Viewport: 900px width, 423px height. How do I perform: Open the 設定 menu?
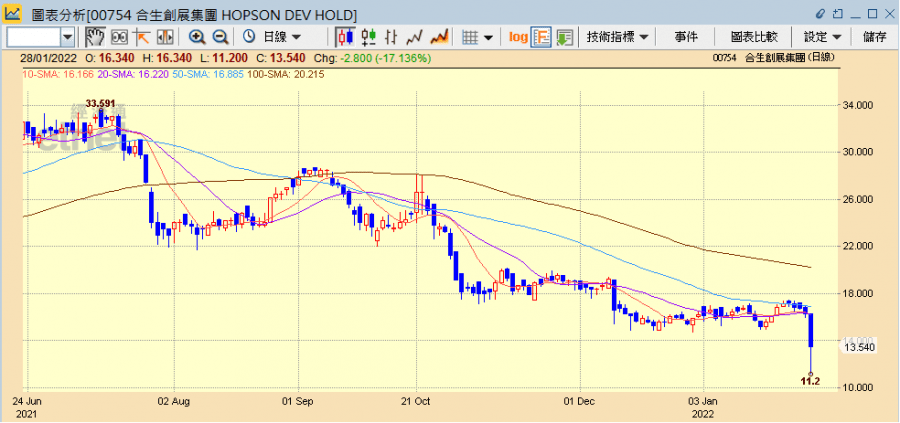pos(822,37)
